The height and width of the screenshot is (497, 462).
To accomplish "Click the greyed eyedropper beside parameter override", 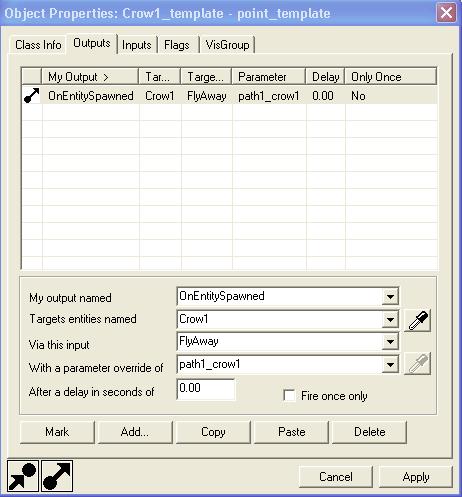I will point(417,364).
